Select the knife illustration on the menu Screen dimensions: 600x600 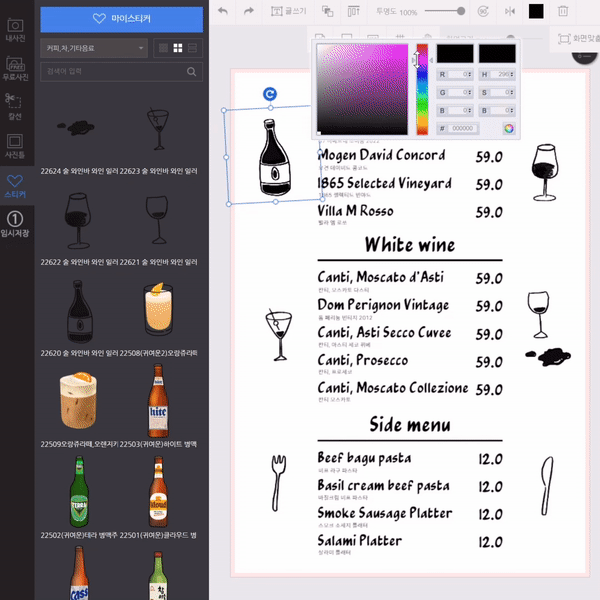click(x=547, y=485)
